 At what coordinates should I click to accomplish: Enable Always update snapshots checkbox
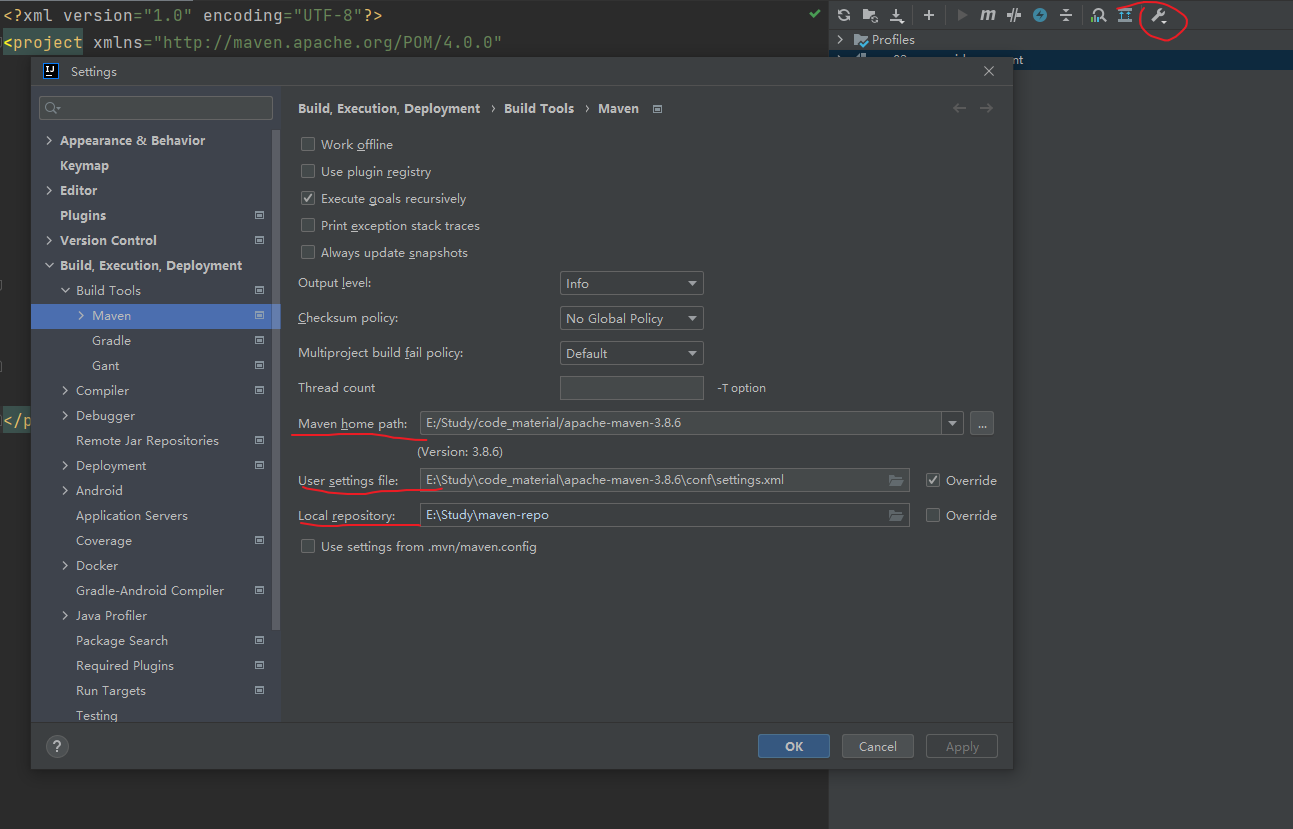tap(308, 253)
